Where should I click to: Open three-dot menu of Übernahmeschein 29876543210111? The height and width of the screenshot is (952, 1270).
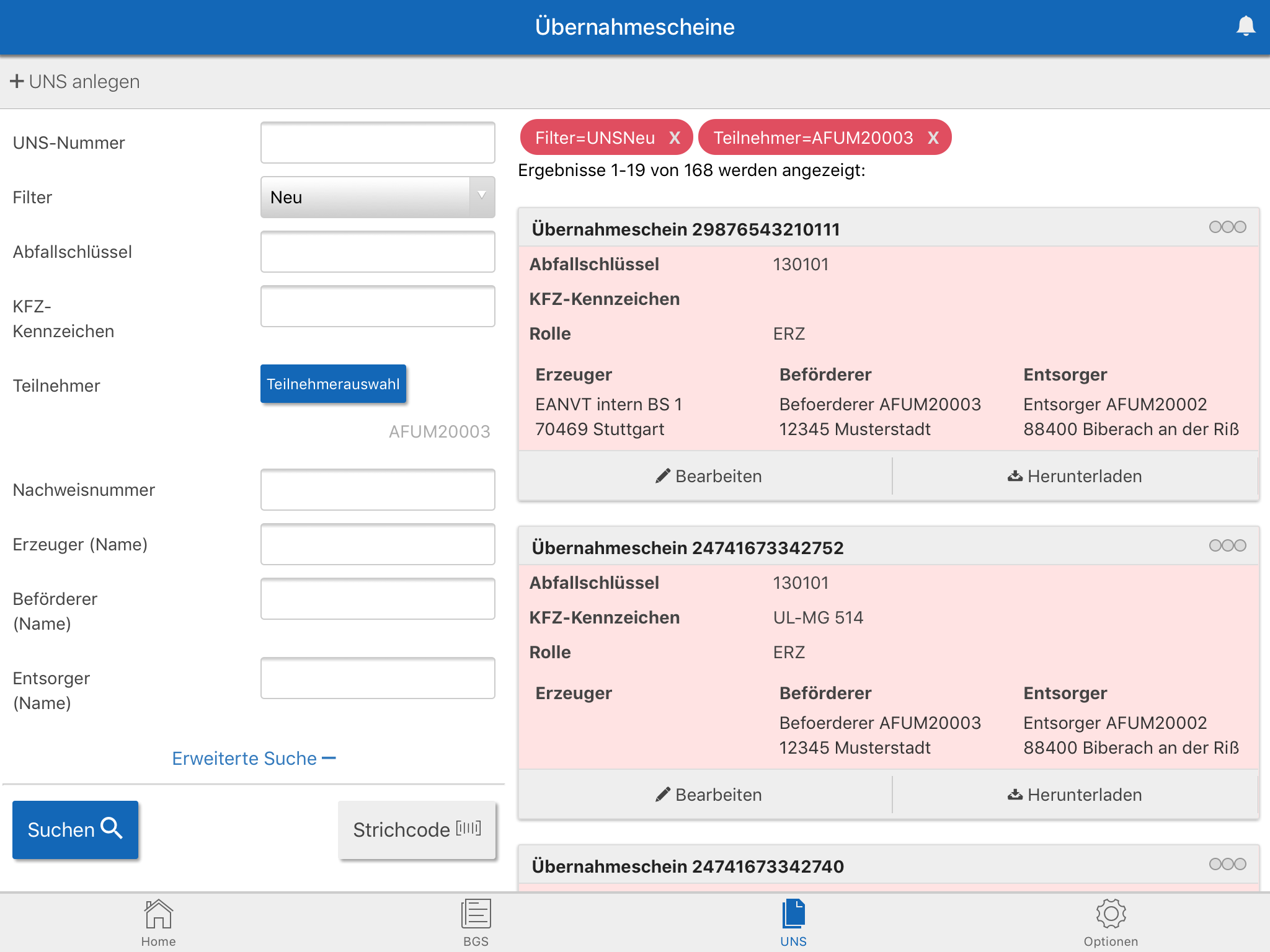coord(1227,227)
